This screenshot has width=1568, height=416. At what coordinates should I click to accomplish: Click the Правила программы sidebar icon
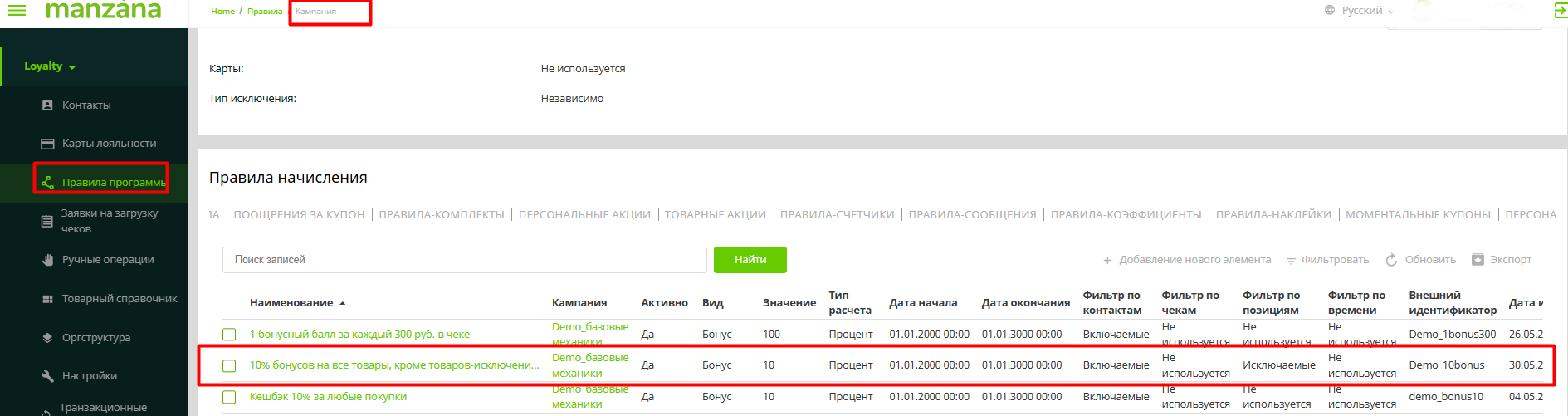click(47, 182)
